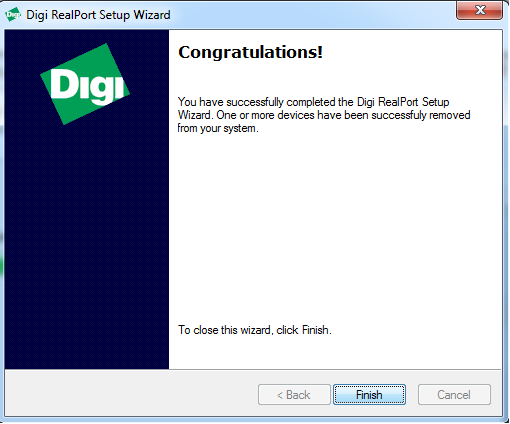Open the system menu via Digi title icon
The height and width of the screenshot is (424, 510).
[13, 15]
